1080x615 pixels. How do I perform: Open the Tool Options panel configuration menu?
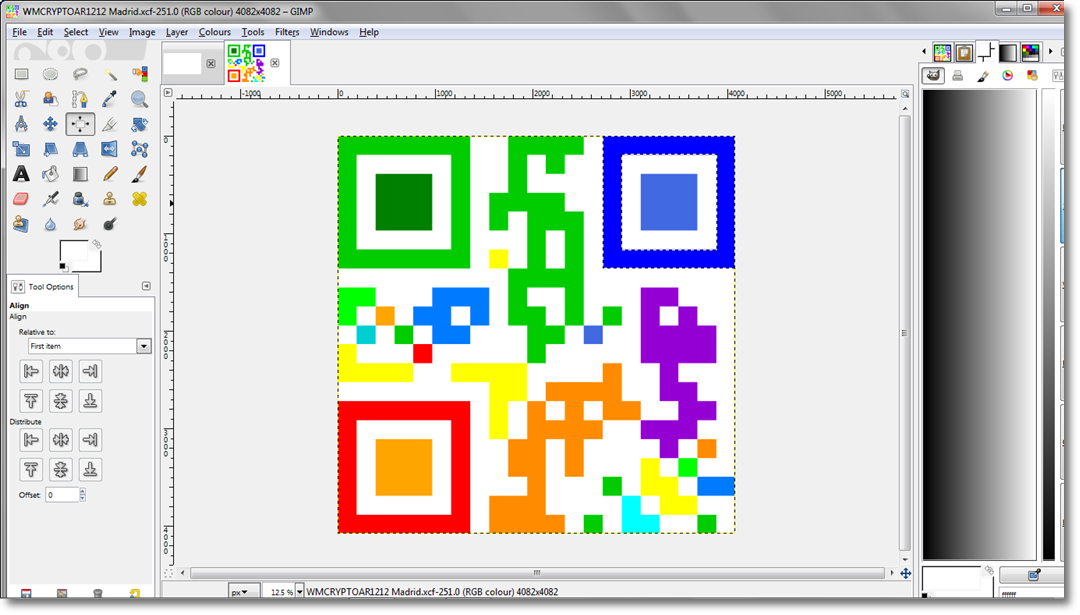pos(146,286)
